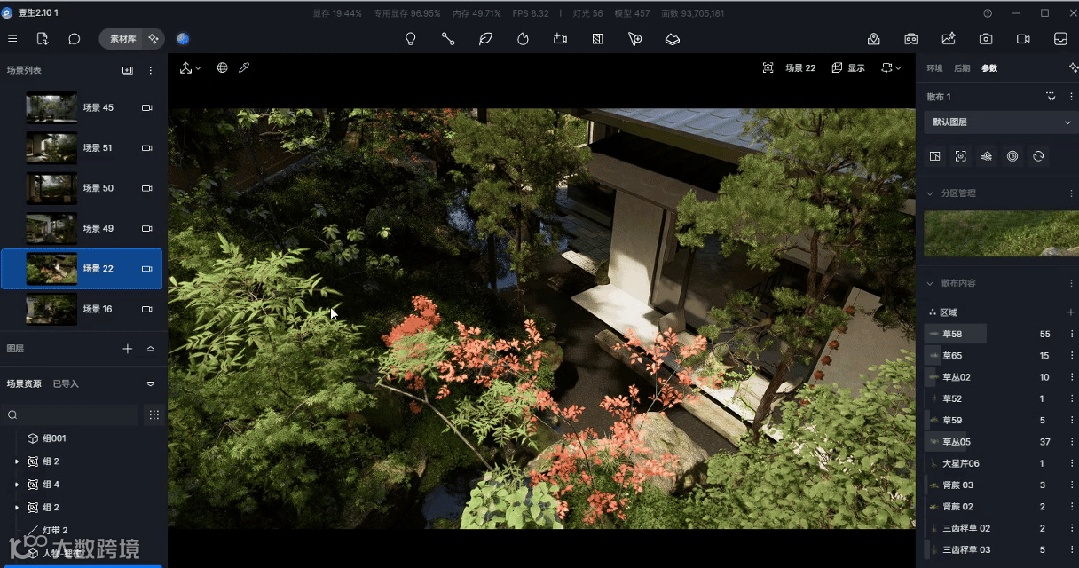Screen dimensions: 1079x568
Task: Add a new item to 区域
Action: 1070,313
